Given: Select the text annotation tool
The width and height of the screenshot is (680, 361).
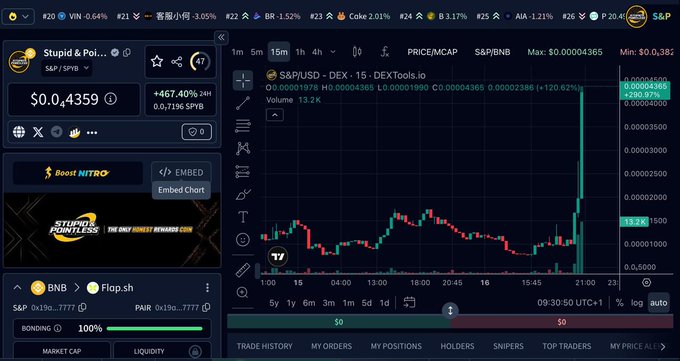Looking at the screenshot, I should (x=243, y=217).
